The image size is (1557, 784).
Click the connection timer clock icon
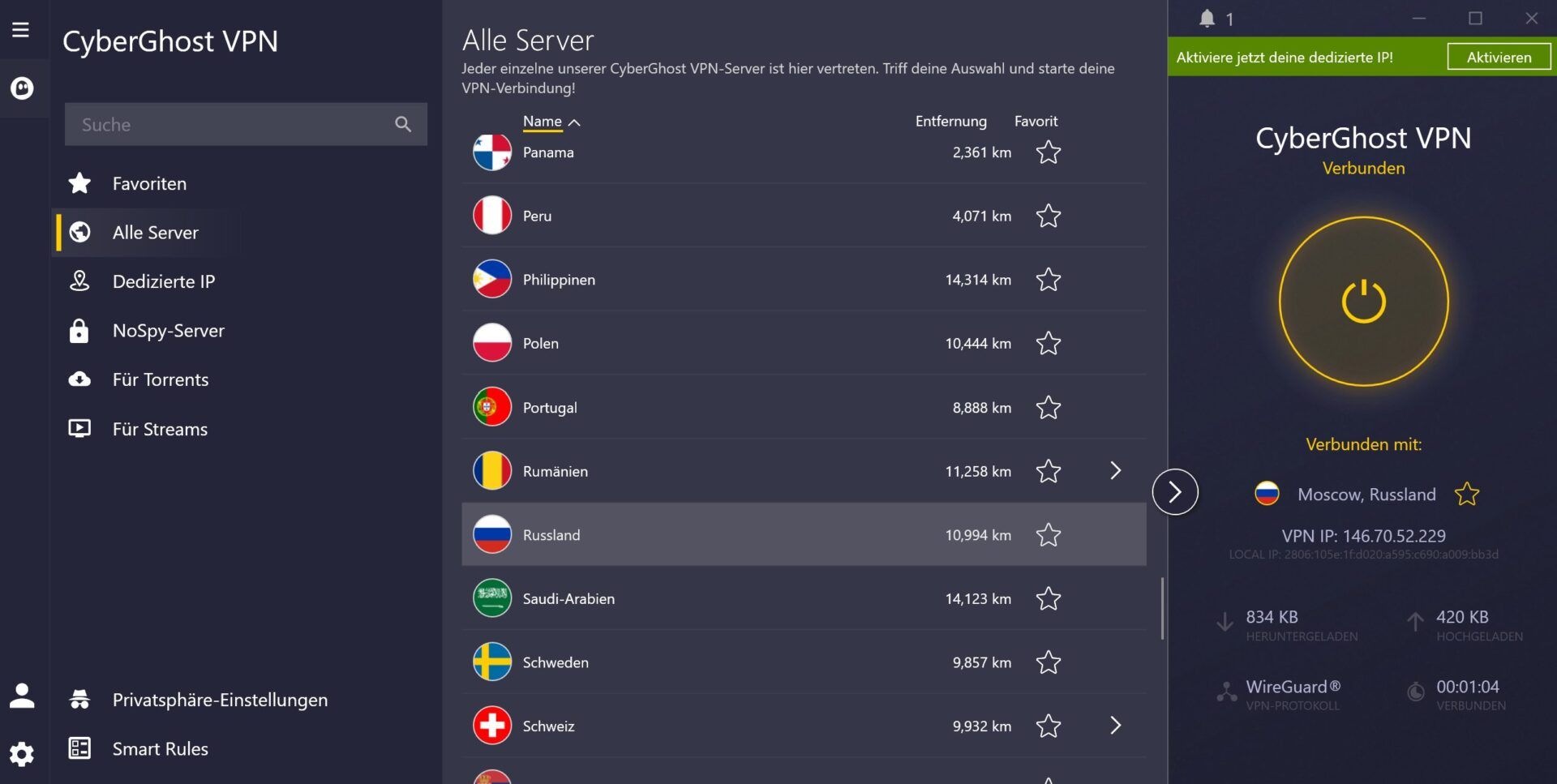pos(1416,692)
